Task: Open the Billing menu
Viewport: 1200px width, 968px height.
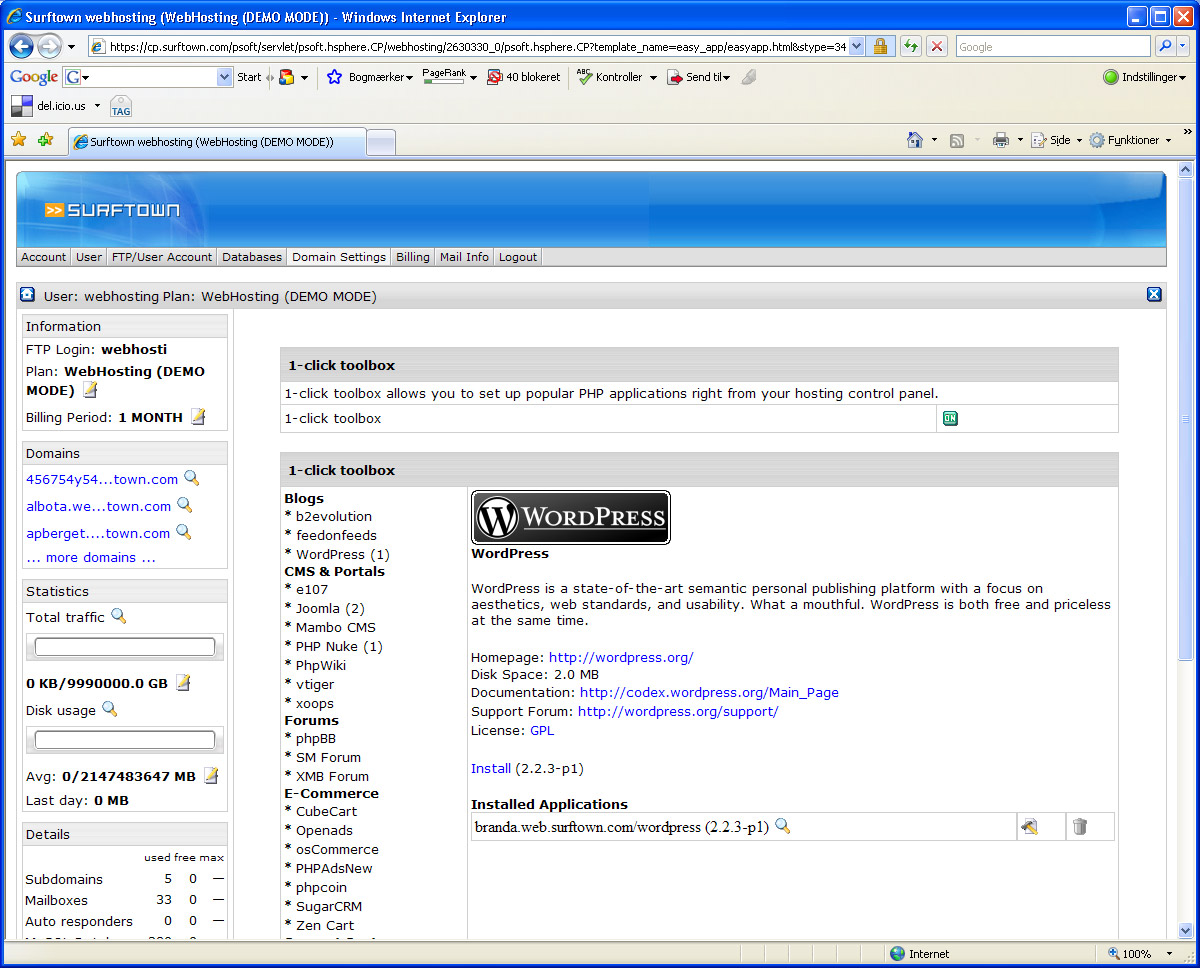Action: click(413, 257)
